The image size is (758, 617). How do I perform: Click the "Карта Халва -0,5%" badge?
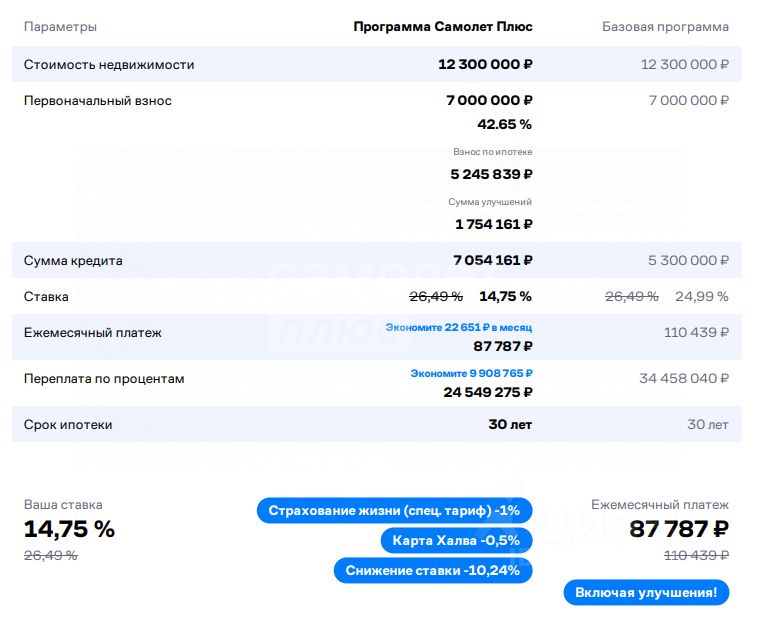(x=456, y=541)
